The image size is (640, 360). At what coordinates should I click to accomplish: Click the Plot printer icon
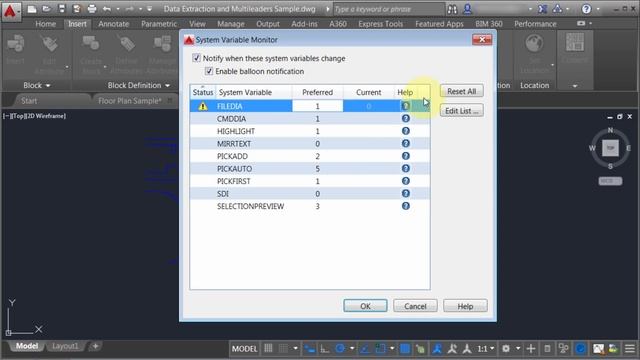pyautogui.click(x=92, y=9)
